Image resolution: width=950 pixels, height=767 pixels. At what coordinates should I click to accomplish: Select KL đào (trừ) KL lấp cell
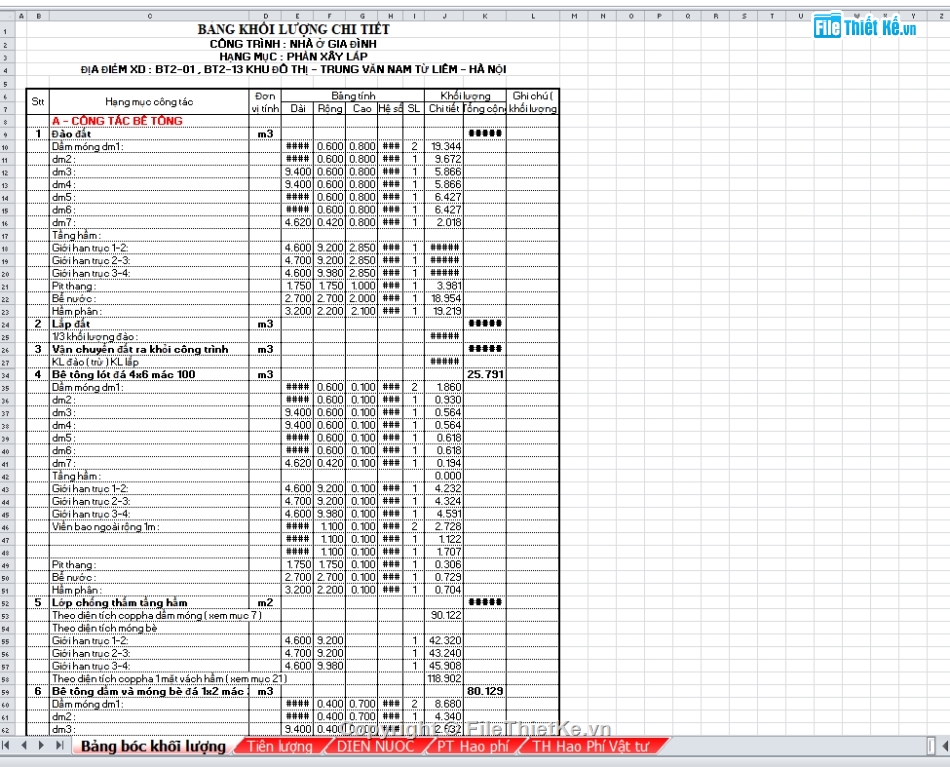149,362
